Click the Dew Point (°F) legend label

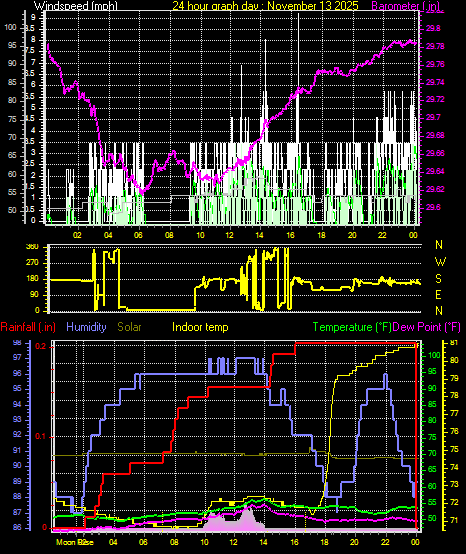(x=426, y=327)
